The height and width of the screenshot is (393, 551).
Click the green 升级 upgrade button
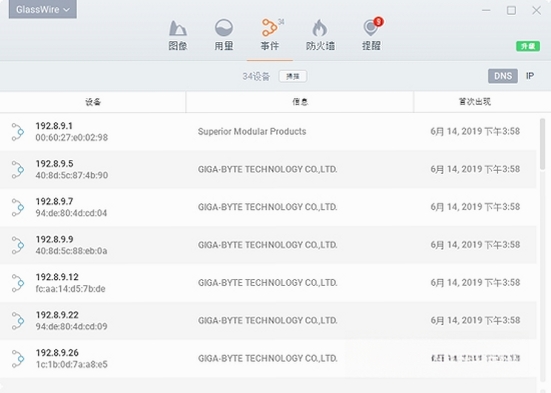[528, 46]
